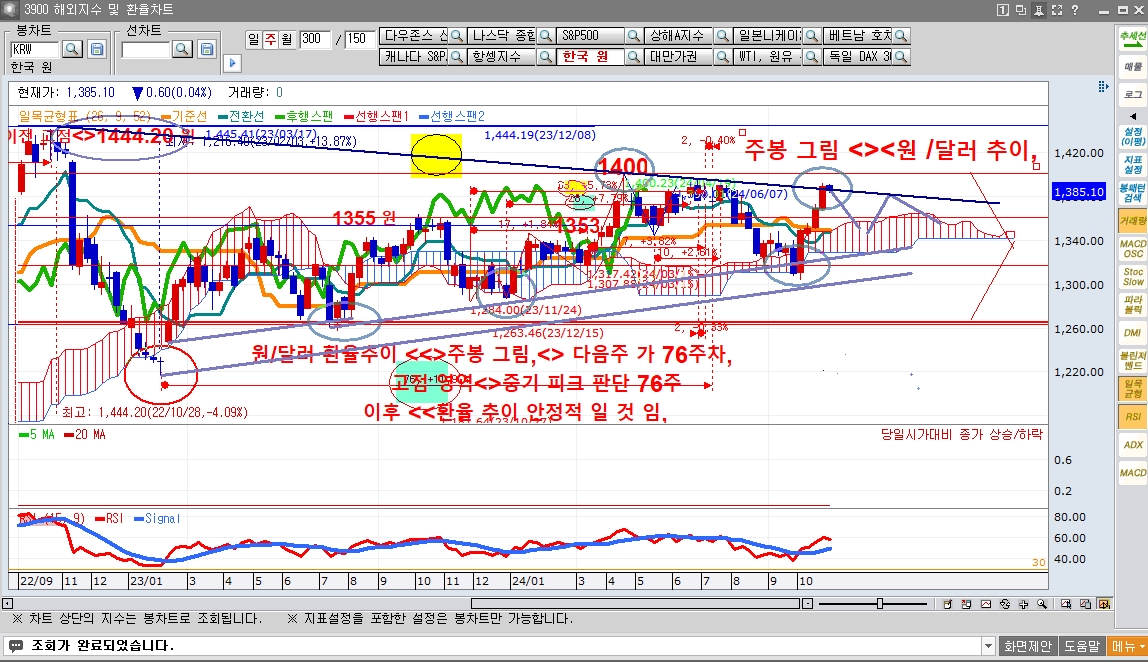Screen dimensions: 1148x662
Task: Click the 화면제안 button
Action: 1029,645
